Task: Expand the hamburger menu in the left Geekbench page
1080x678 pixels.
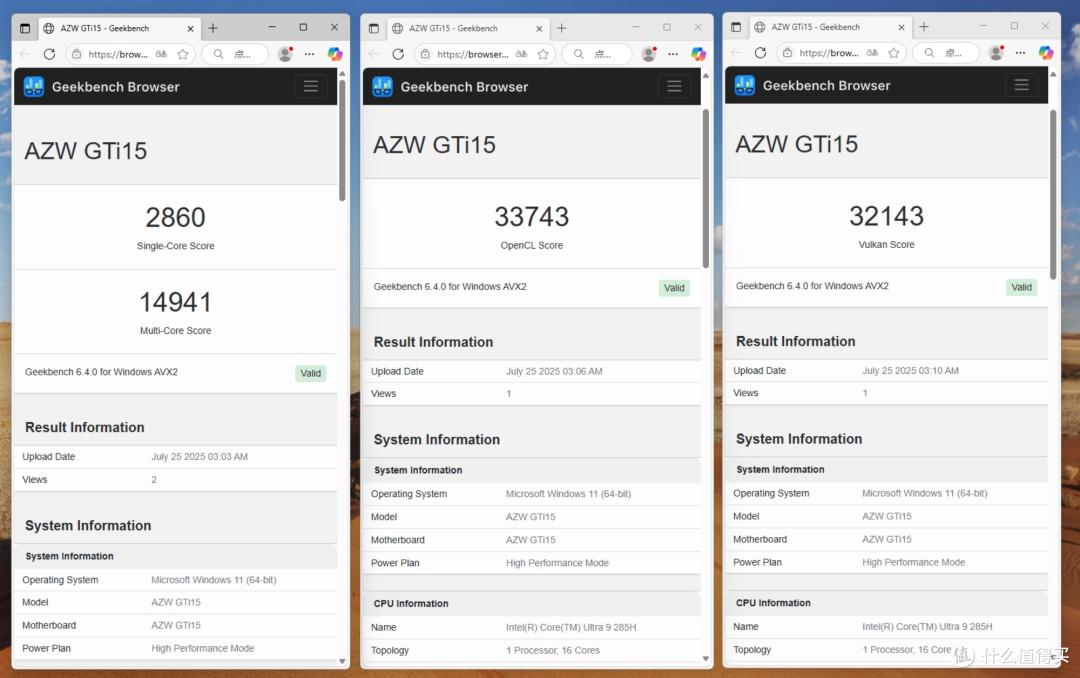Action: tap(311, 86)
